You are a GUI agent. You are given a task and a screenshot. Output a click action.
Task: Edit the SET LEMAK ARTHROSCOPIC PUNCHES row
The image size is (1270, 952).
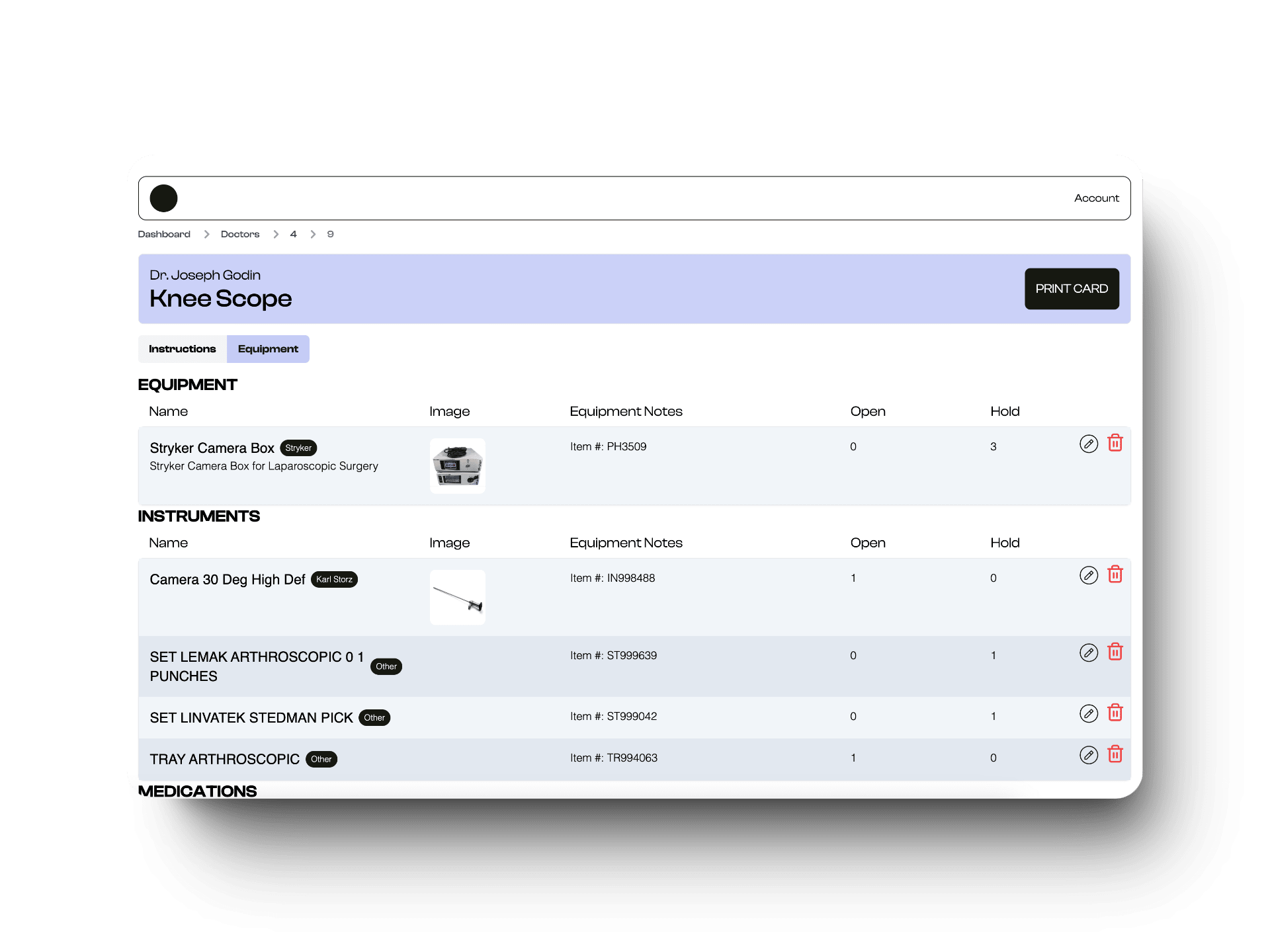tap(1089, 653)
